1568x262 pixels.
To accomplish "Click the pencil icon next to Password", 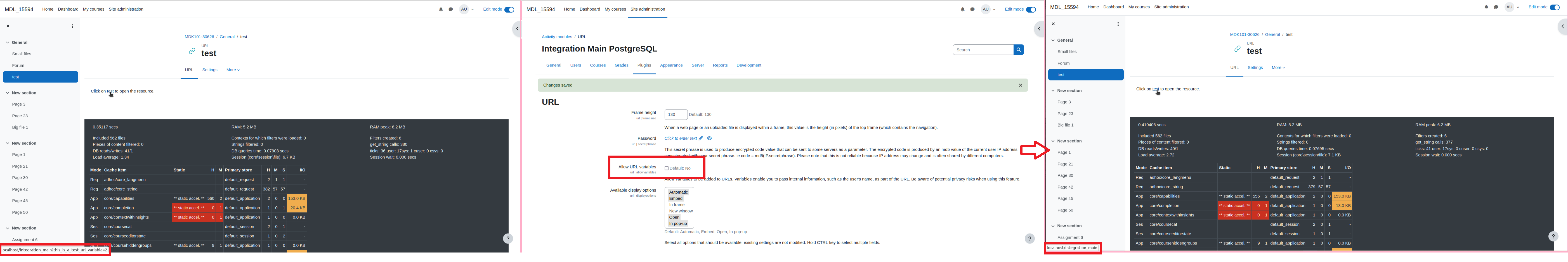I will click(701, 139).
